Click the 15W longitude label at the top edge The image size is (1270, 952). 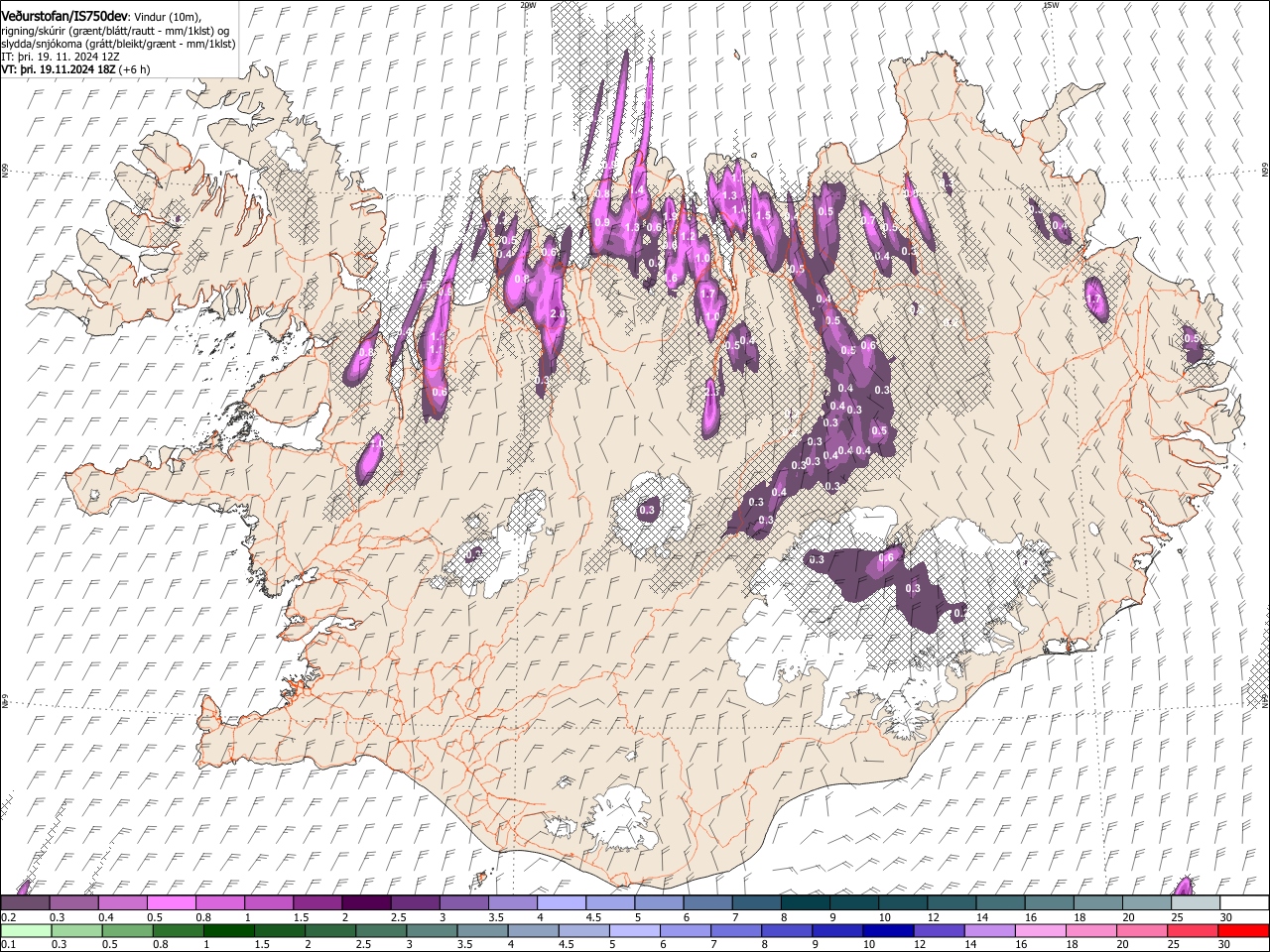click(x=1051, y=5)
